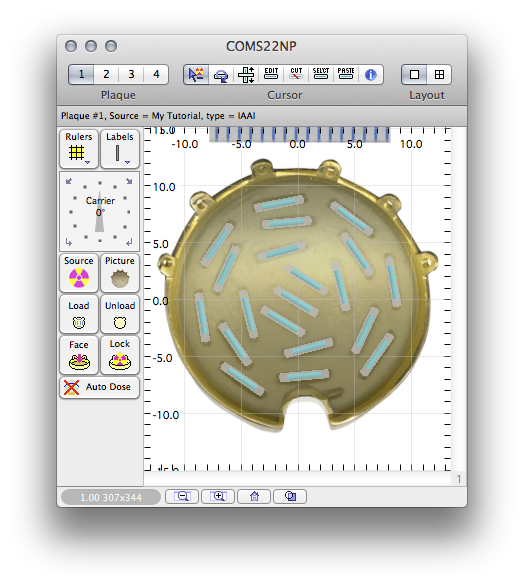The image size is (524, 586).
Task: Switch to Plaque 4
Action: click(156, 74)
